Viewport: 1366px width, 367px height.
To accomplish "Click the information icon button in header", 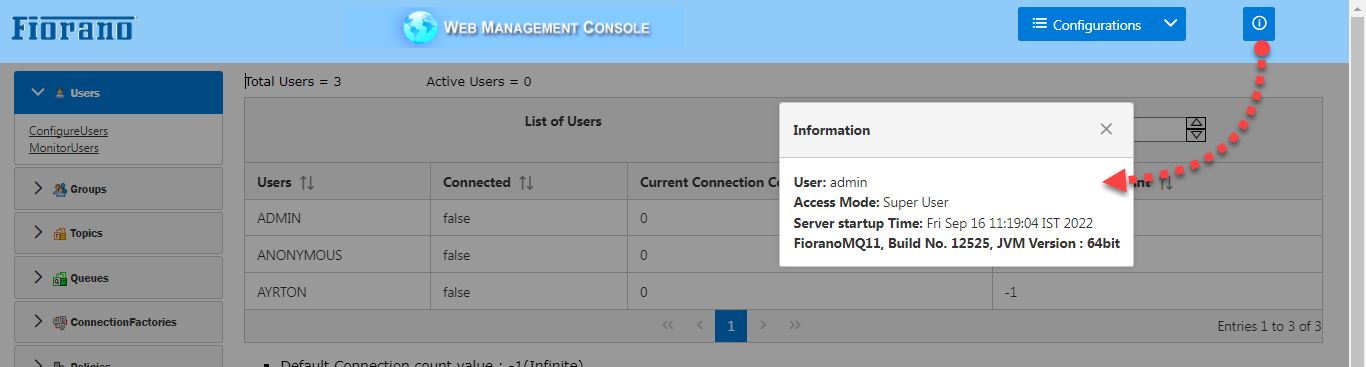I will [1259, 24].
